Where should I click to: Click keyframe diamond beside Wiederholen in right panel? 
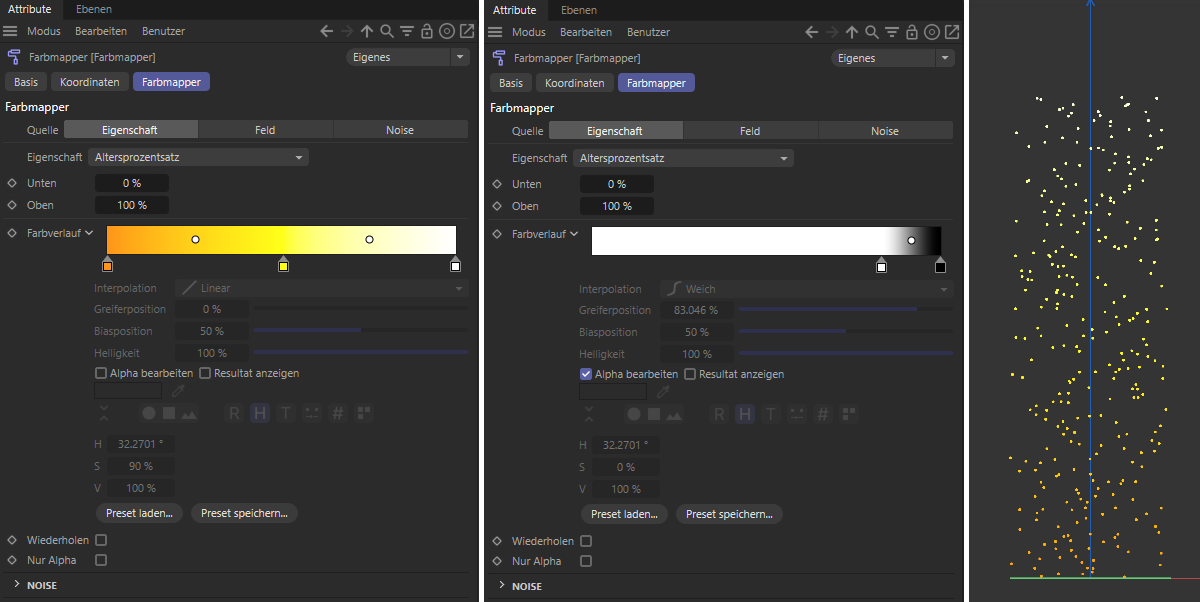click(497, 541)
